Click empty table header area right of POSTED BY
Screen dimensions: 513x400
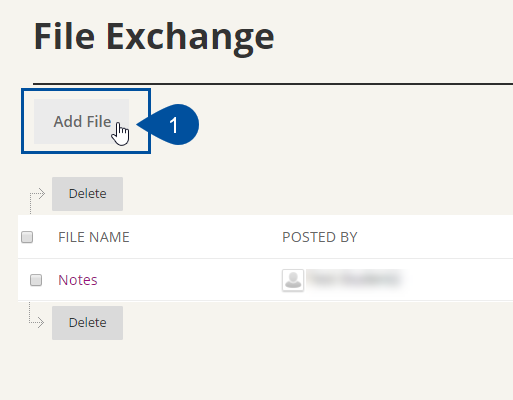coord(433,237)
